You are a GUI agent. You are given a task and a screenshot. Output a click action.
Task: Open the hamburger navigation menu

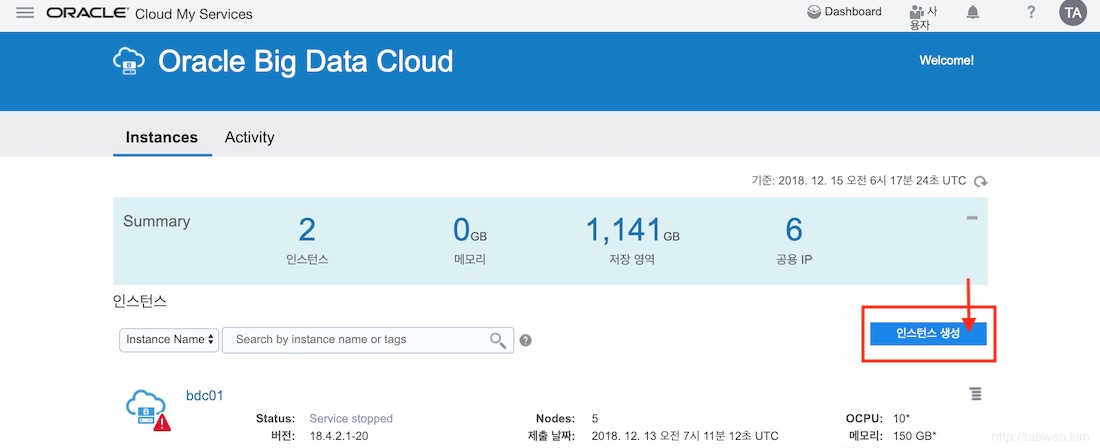pos(25,13)
